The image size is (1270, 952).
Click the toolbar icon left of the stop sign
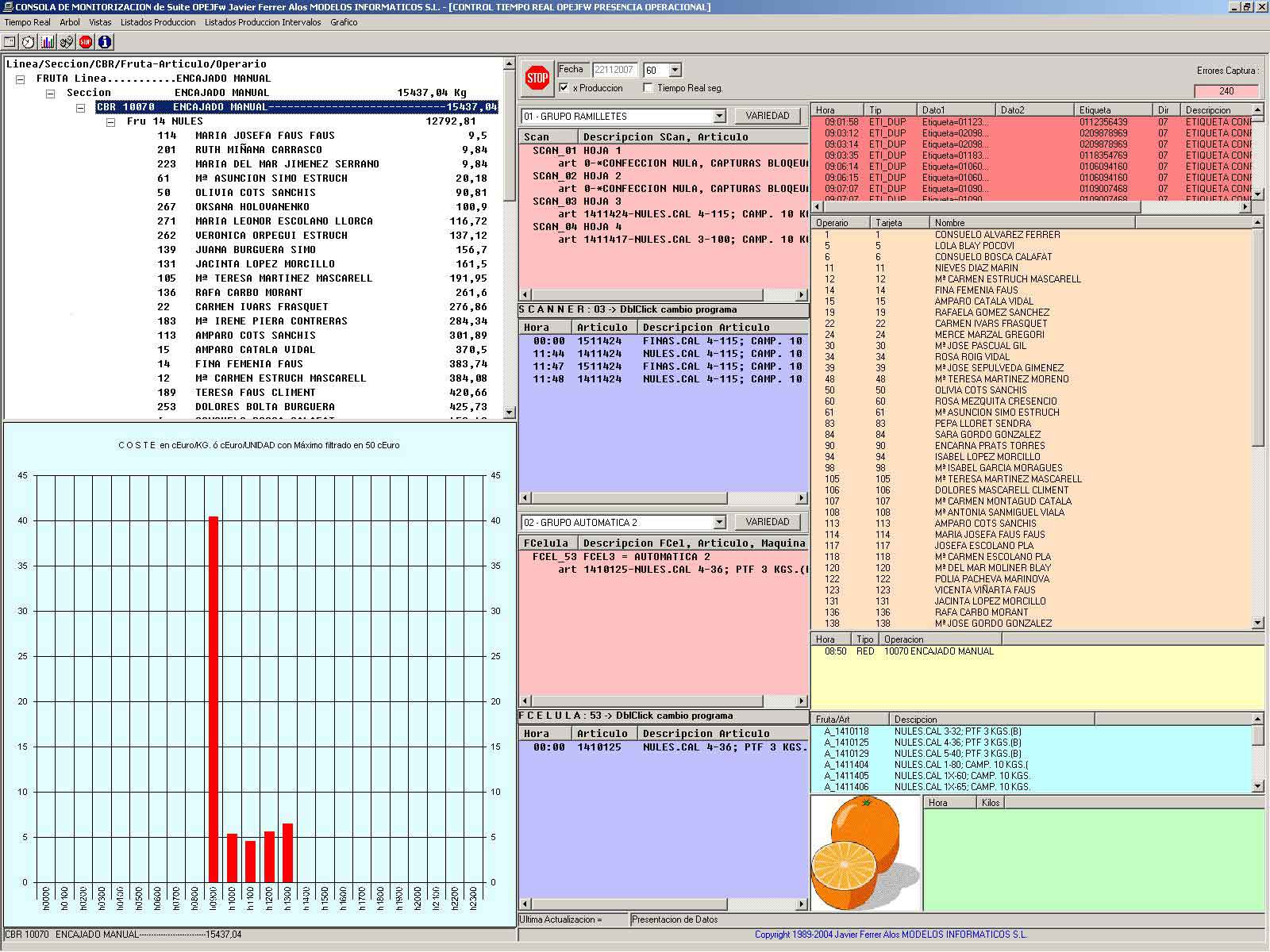(67, 42)
